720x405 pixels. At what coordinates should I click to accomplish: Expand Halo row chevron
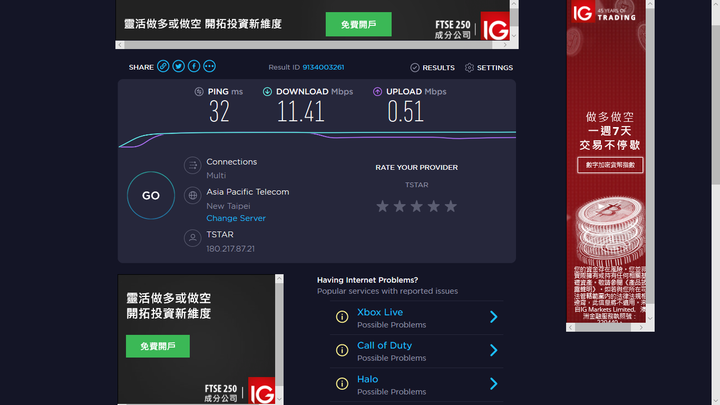pos(494,383)
